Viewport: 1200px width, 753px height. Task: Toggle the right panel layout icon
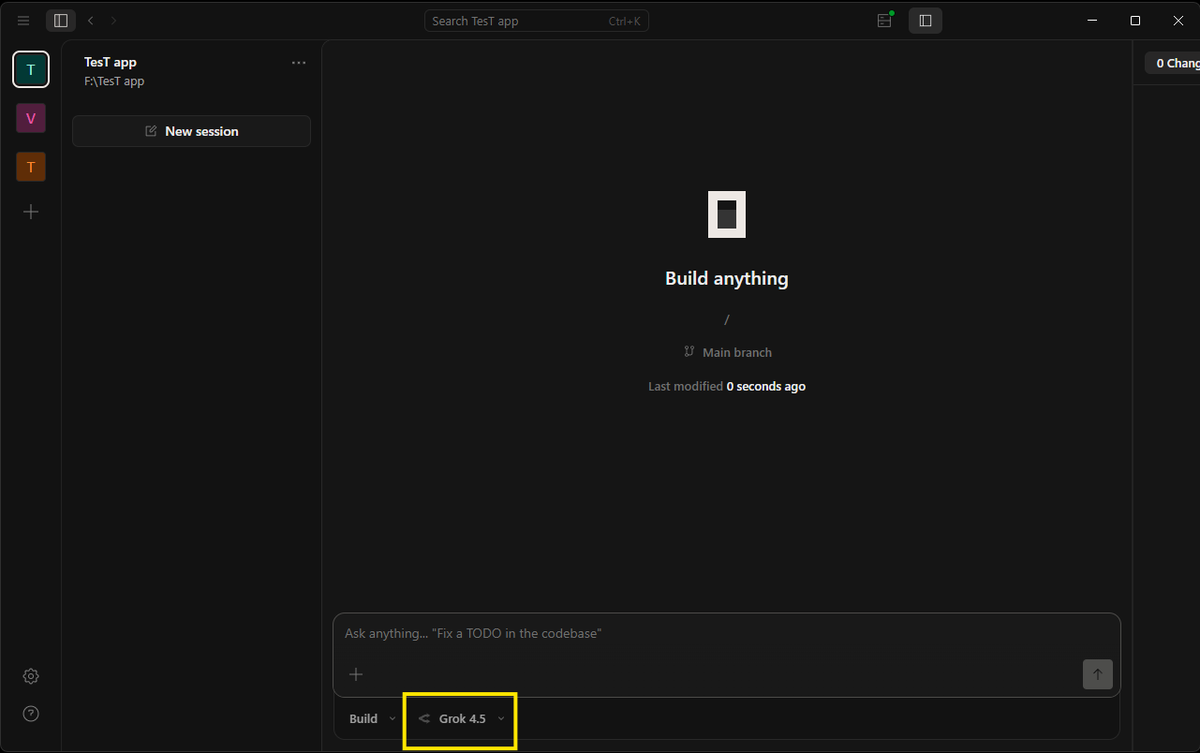(x=925, y=20)
